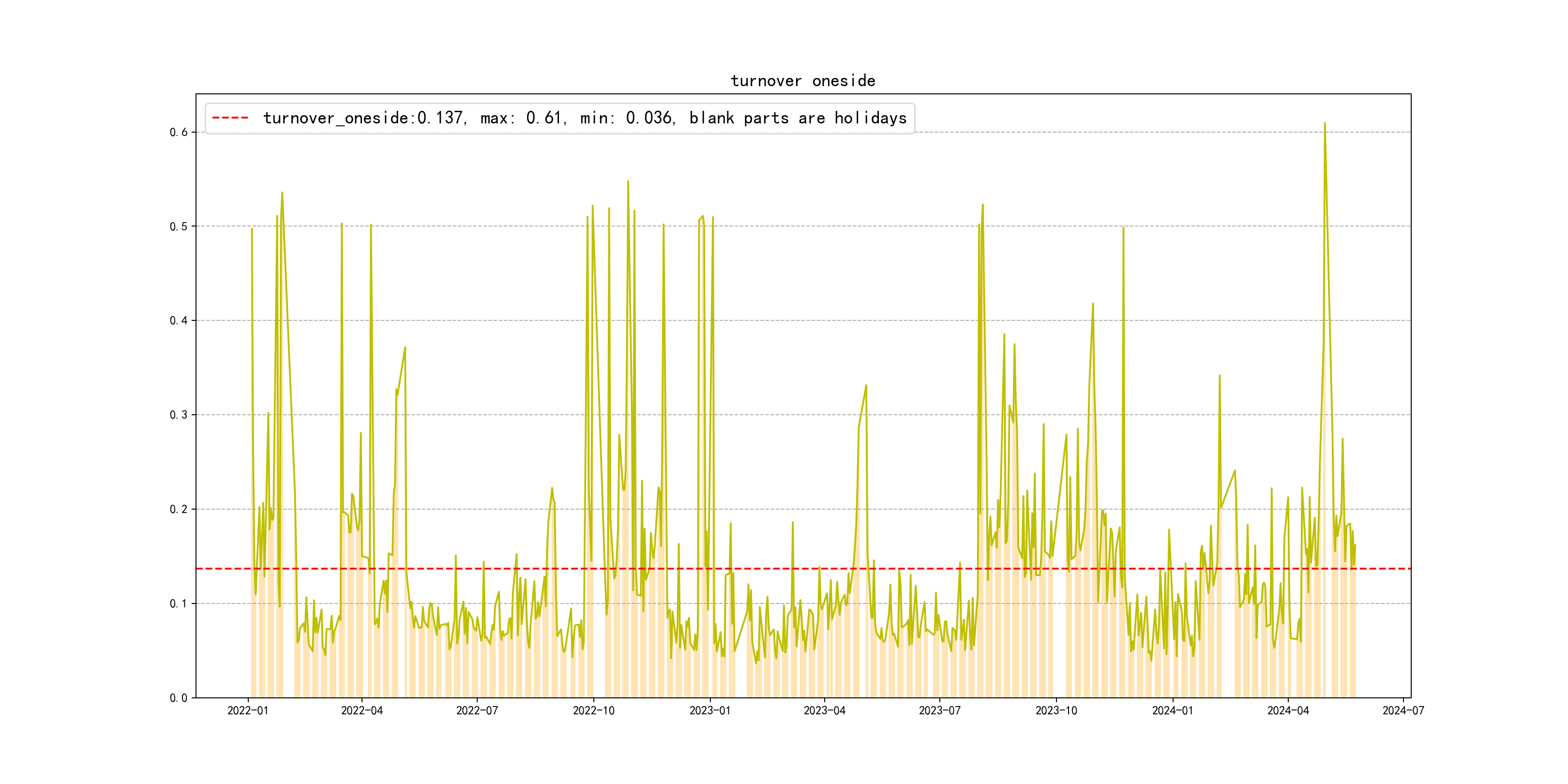The height and width of the screenshot is (784, 1568).
Task: Click the red dashed line sample in legend
Action: tap(230, 118)
